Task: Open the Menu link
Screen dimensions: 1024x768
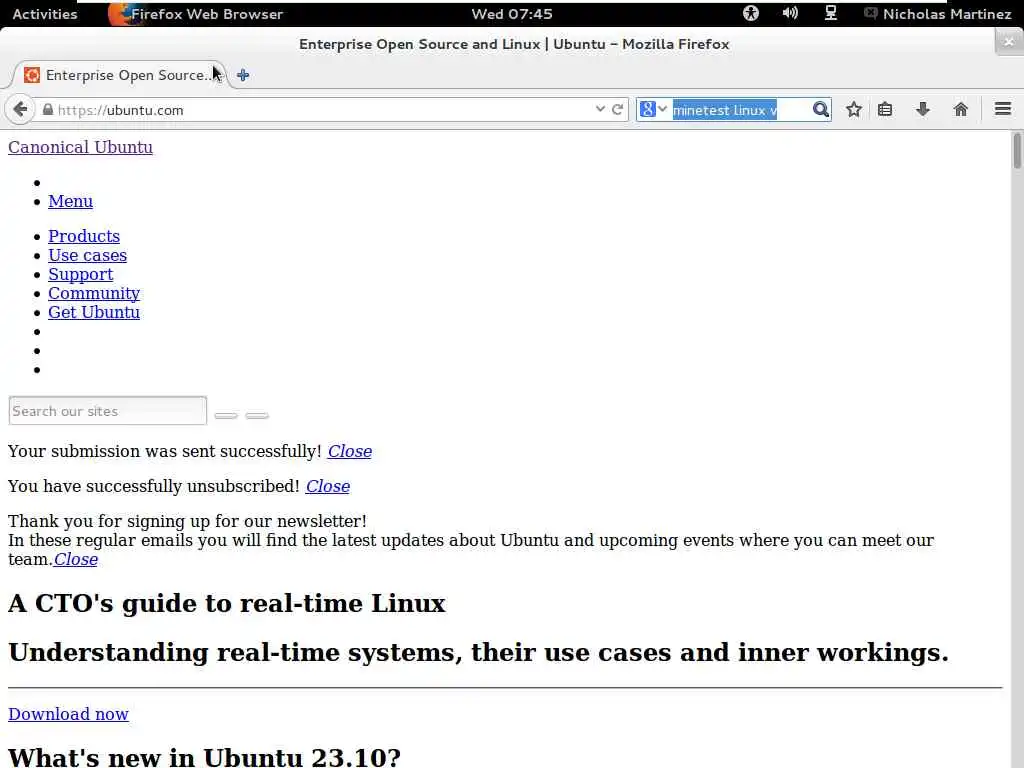Action: point(71,201)
